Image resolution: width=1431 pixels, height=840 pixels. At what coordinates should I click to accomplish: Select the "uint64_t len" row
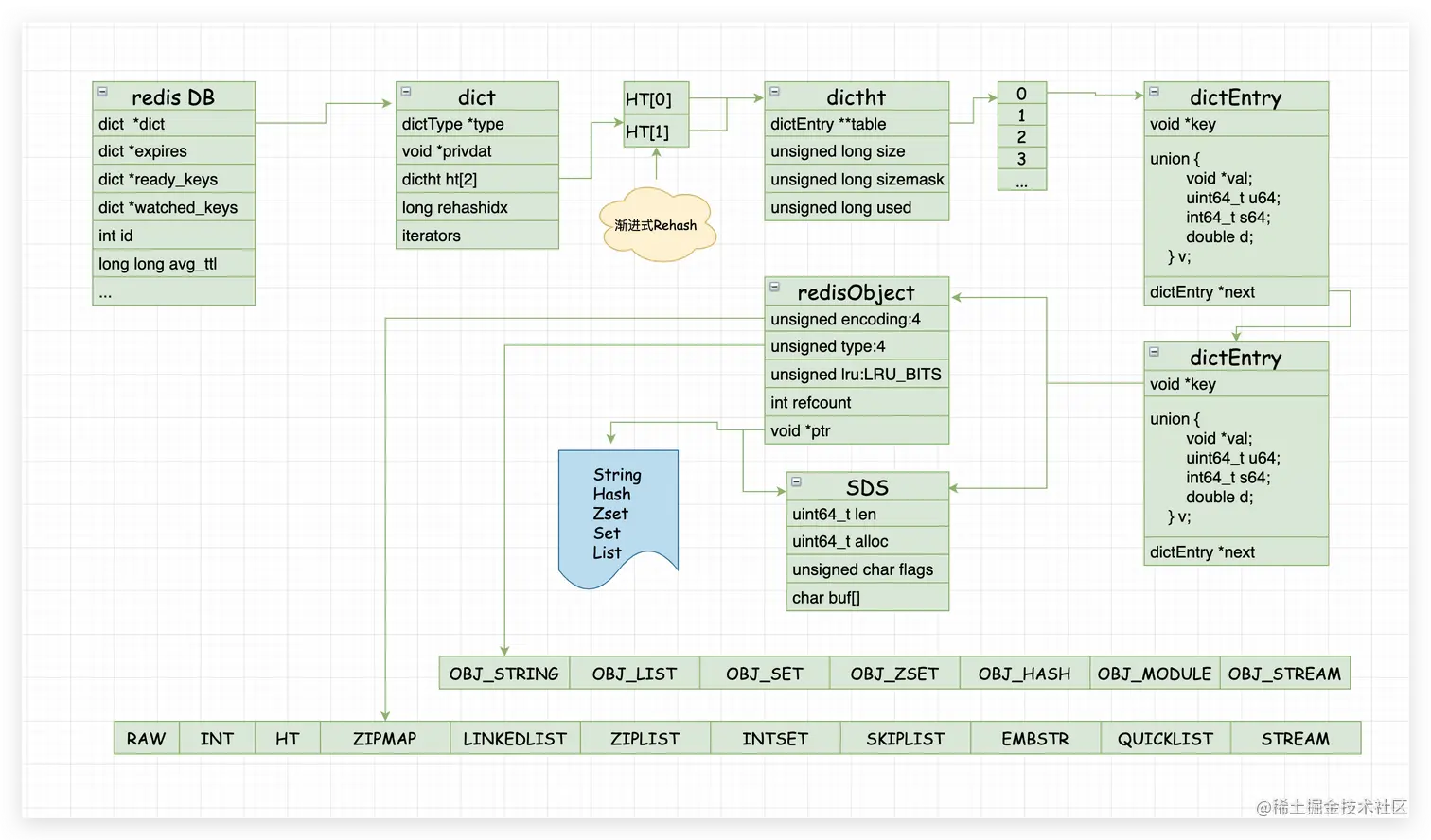(868, 515)
